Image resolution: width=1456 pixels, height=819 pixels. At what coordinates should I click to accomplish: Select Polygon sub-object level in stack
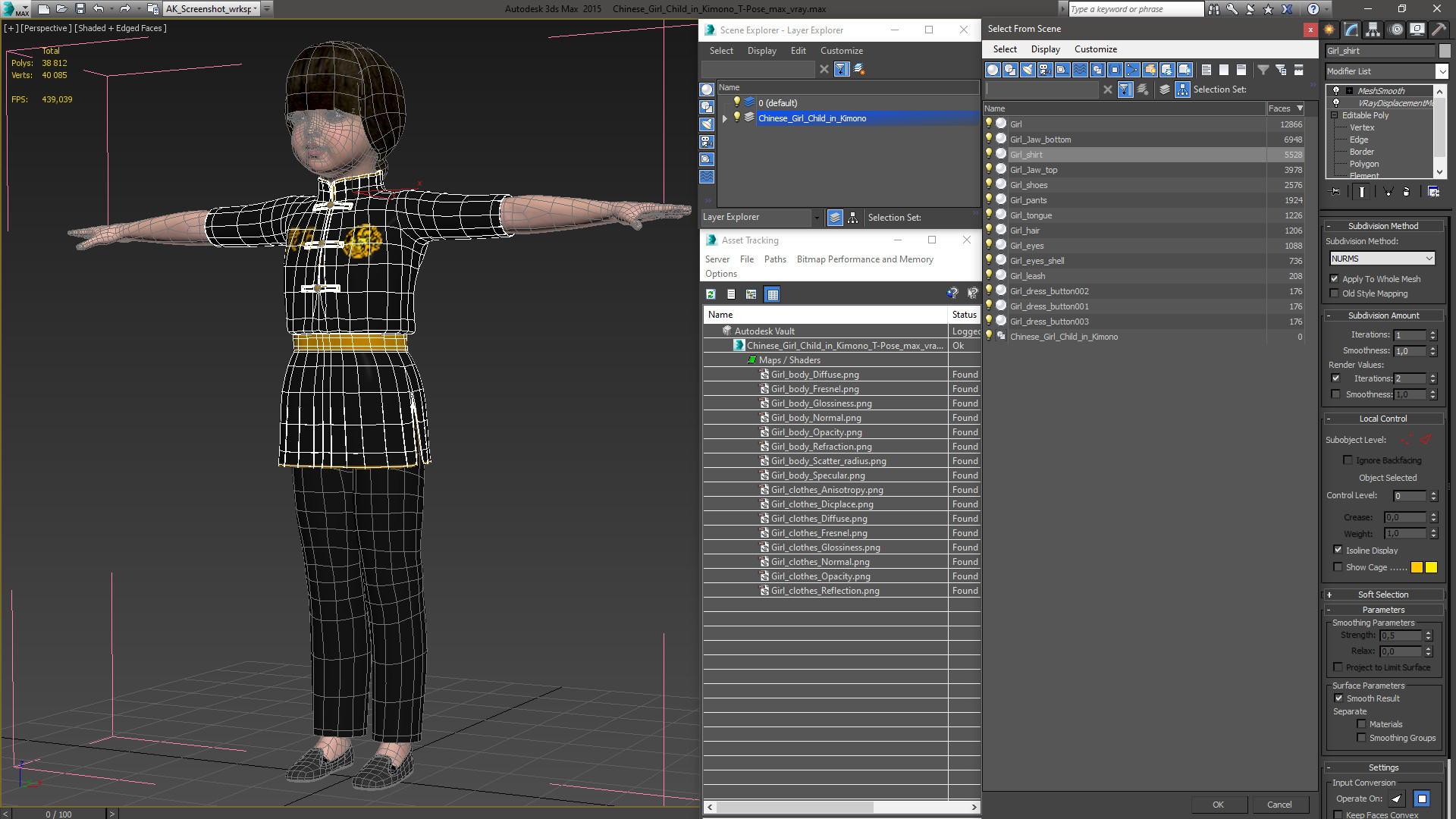coord(1363,164)
